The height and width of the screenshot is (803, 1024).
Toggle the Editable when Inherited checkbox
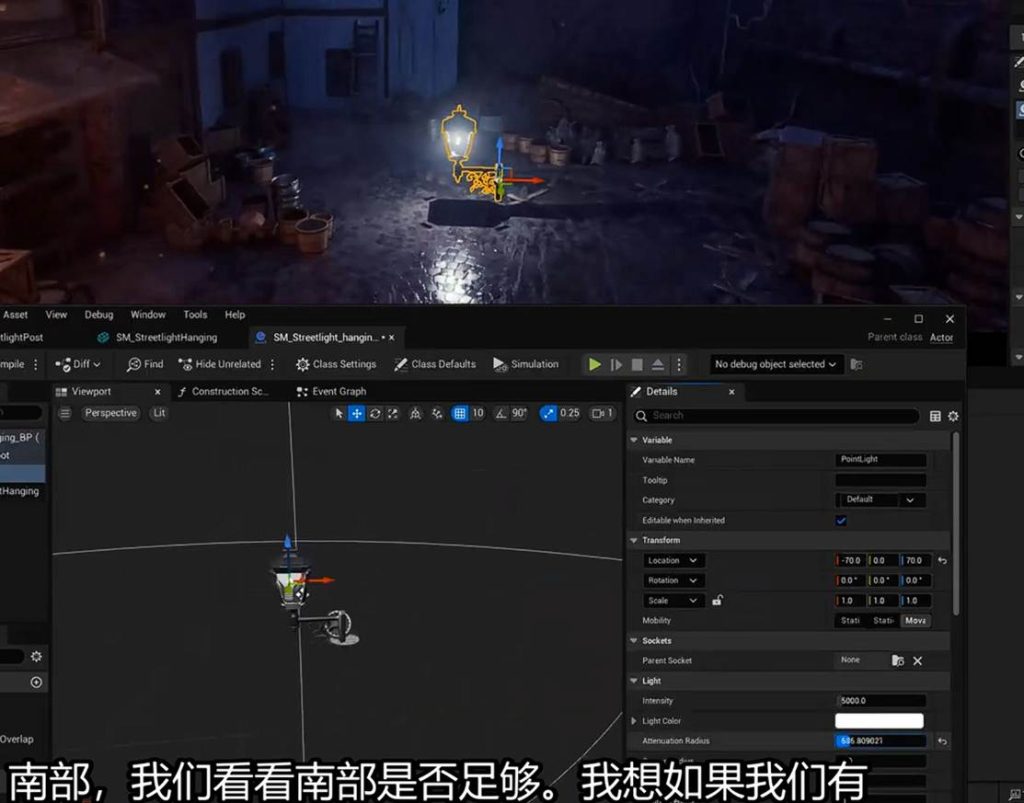pos(841,521)
